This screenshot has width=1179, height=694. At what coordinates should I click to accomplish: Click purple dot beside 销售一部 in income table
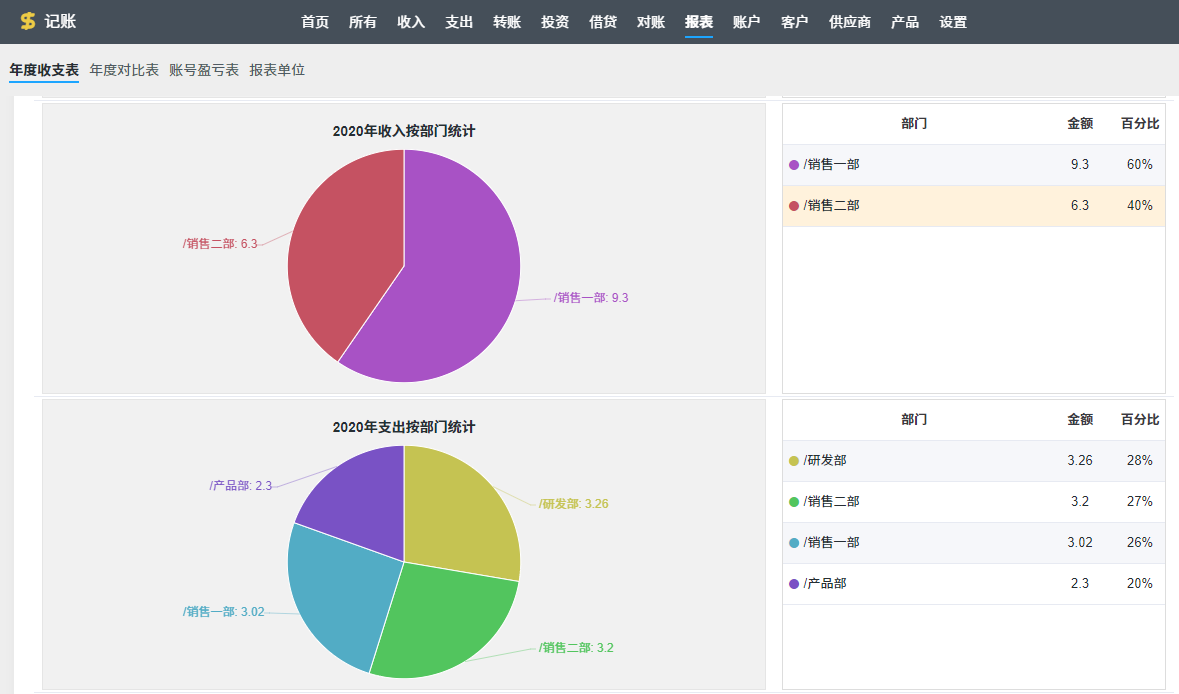coord(793,165)
